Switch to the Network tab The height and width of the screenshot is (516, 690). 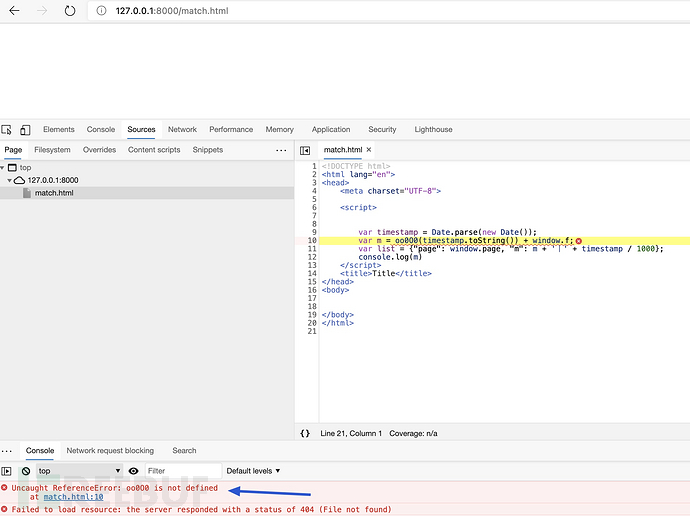point(182,130)
